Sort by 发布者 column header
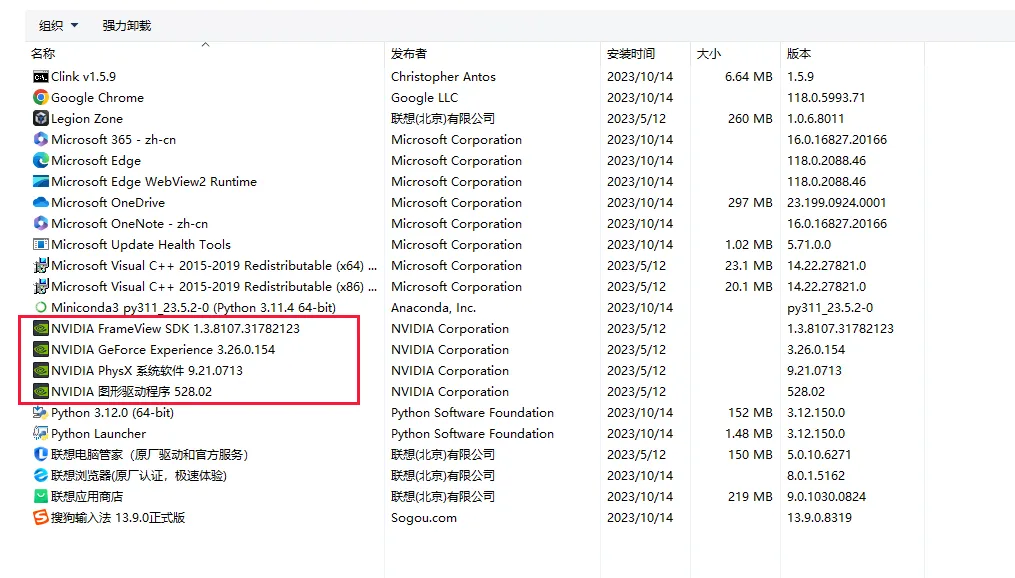The height and width of the screenshot is (578, 1015). point(408,53)
